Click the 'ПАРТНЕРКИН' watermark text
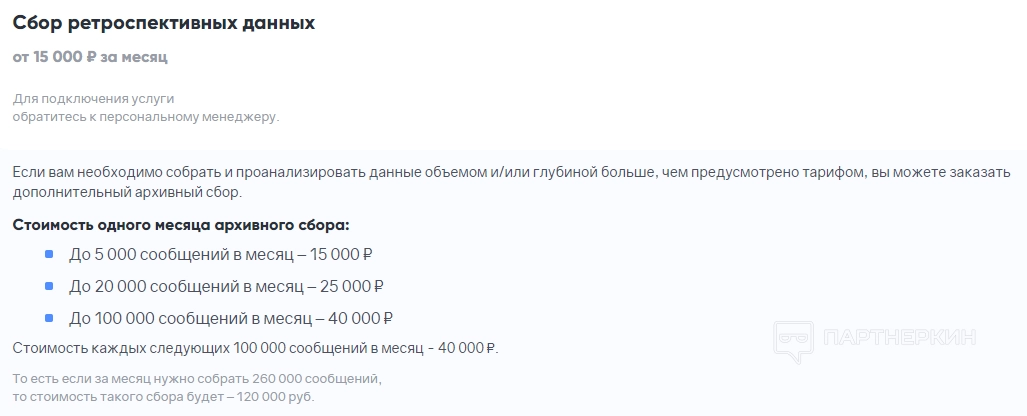The image size is (1027, 416). (899, 338)
